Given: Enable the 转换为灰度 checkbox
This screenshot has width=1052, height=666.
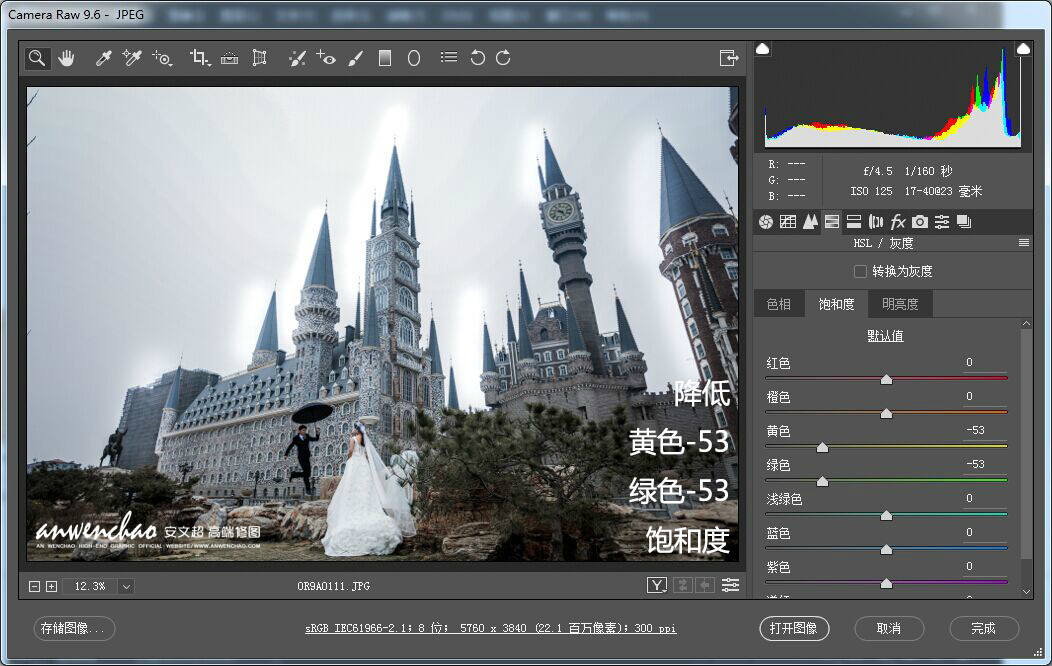Looking at the screenshot, I should coord(860,272).
